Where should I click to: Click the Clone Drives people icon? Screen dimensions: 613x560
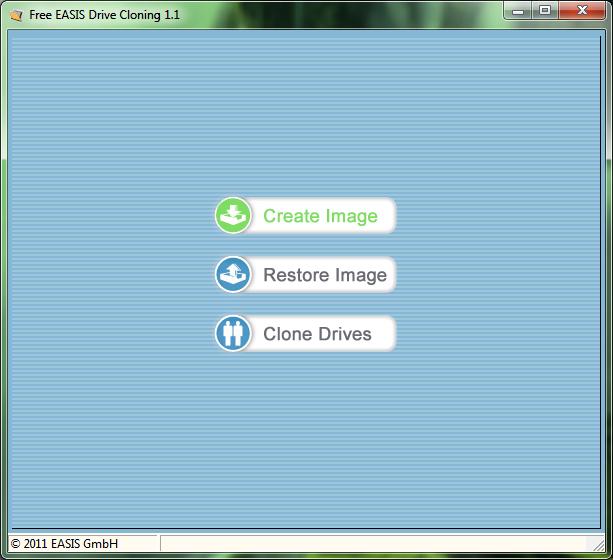233,334
